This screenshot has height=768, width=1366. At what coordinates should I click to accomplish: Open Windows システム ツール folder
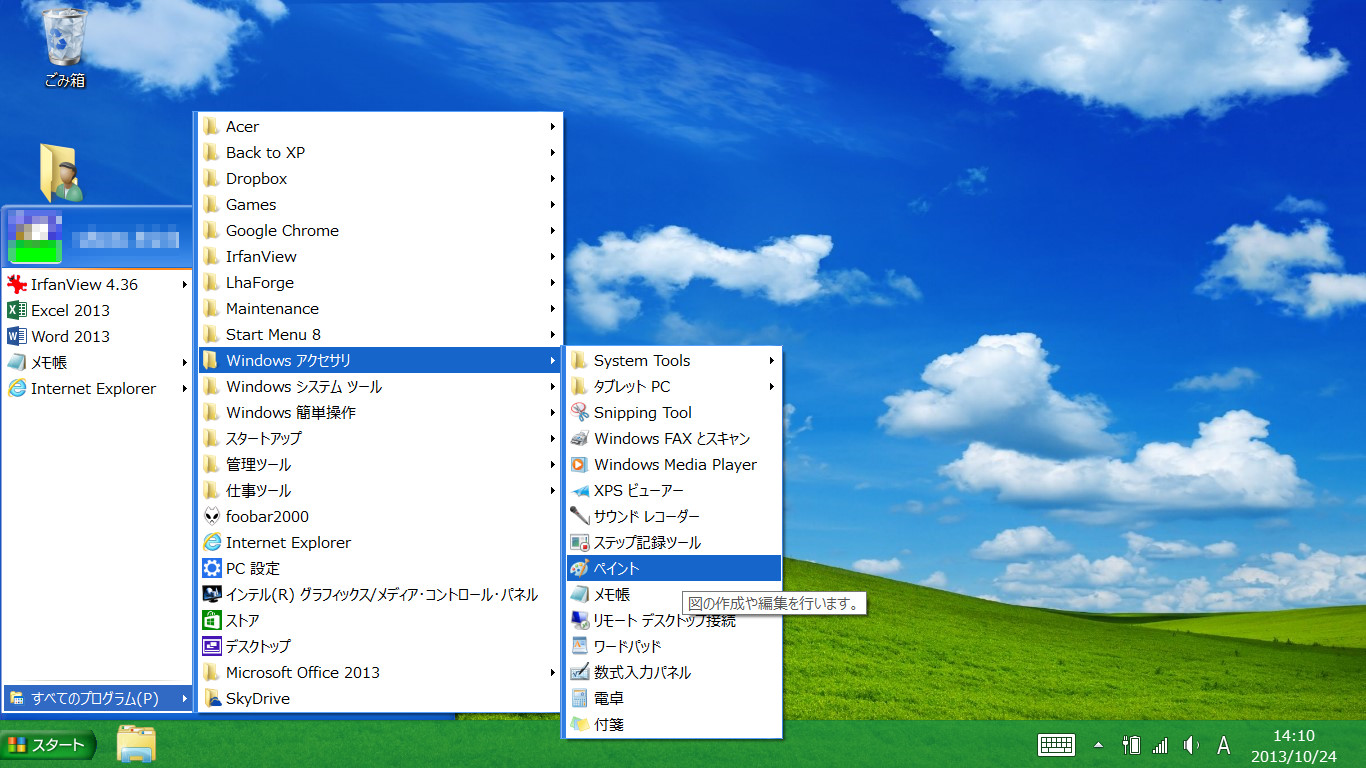pyautogui.click(x=380, y=386)
